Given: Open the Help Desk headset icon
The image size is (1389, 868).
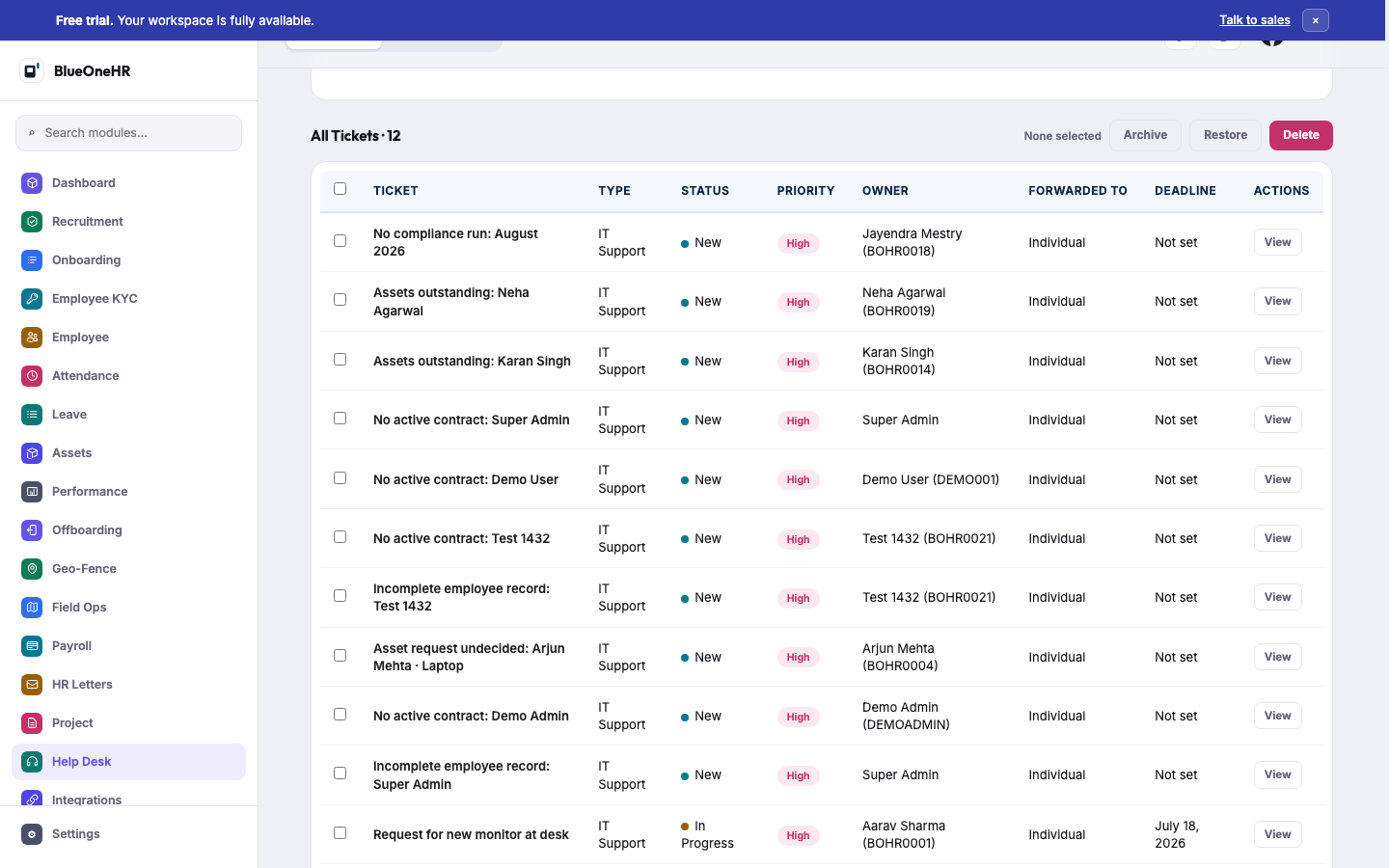Looking at the screenshot, I should coord(32,762).
